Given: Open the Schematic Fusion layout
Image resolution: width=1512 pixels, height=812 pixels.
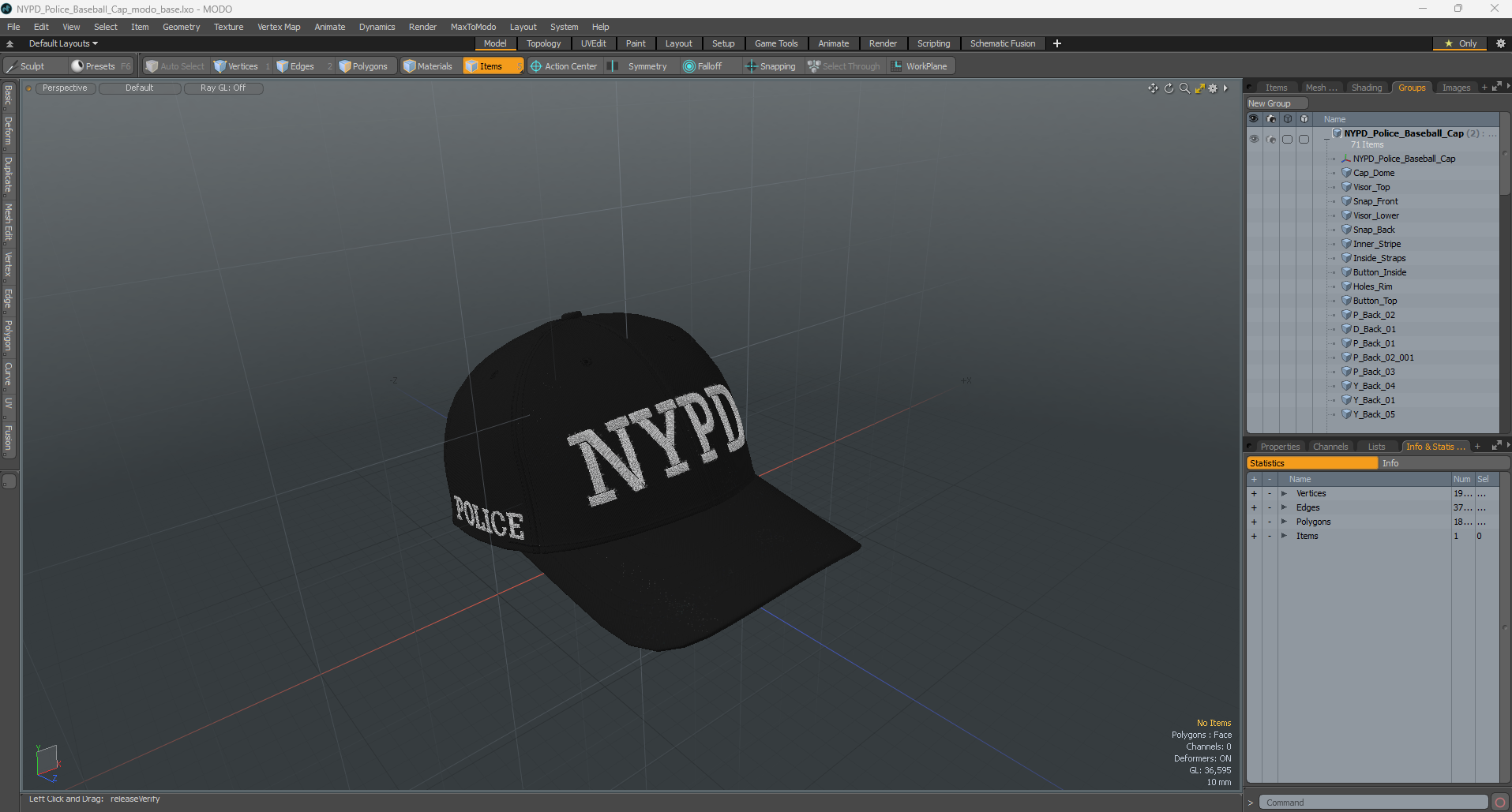Looking at the screenshot, I should click(1002, 43).
